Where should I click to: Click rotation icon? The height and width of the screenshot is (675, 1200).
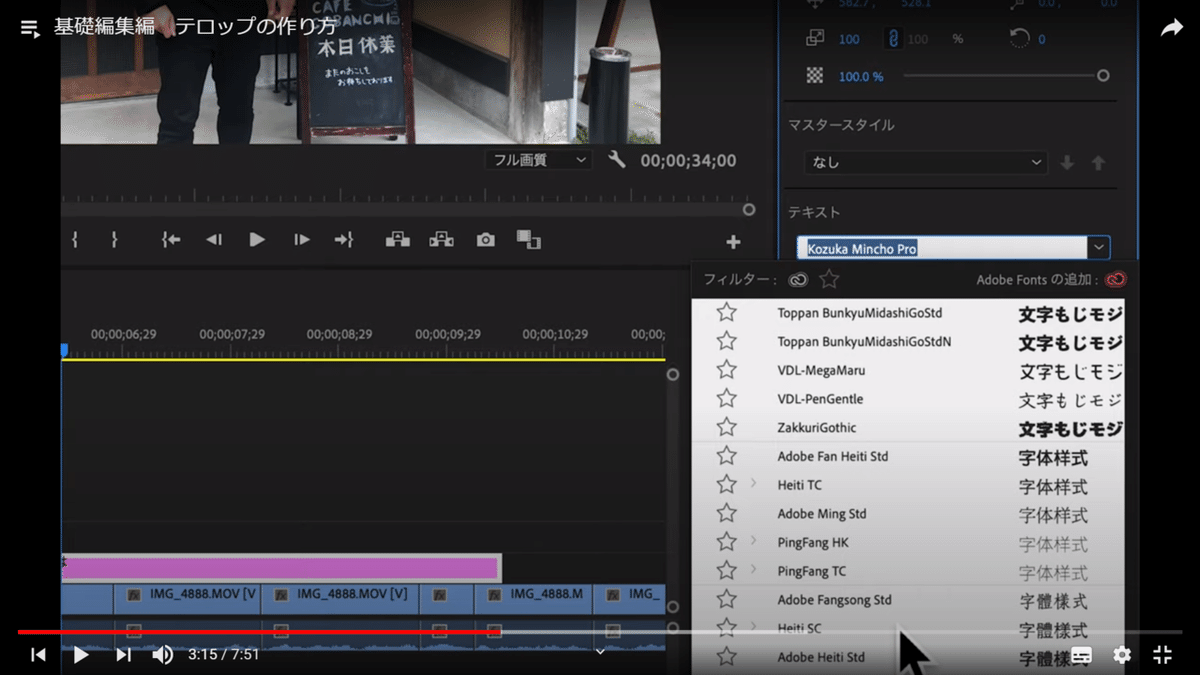coord(1019,38)
